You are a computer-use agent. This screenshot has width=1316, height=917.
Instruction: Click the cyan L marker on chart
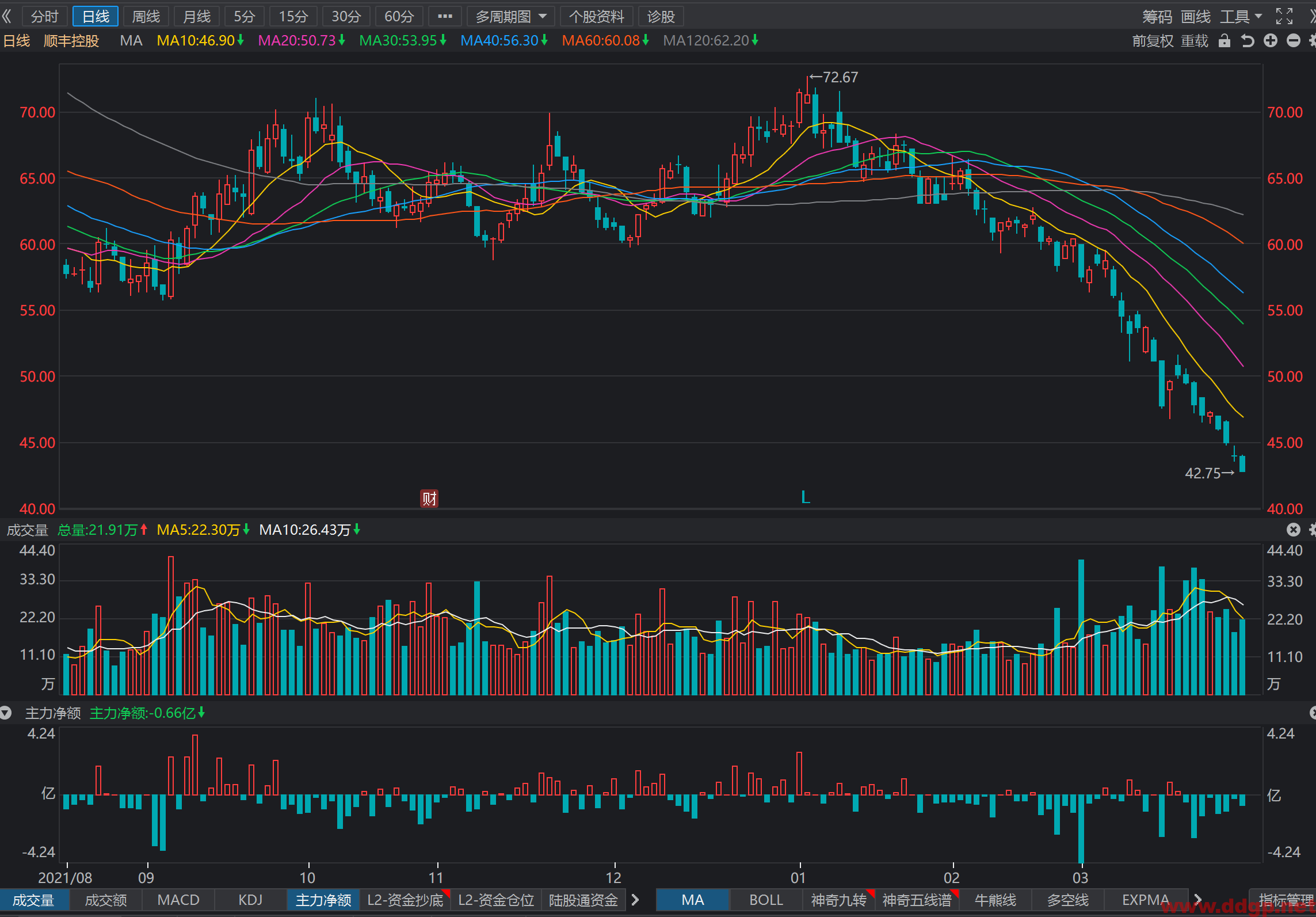(806, 497)
